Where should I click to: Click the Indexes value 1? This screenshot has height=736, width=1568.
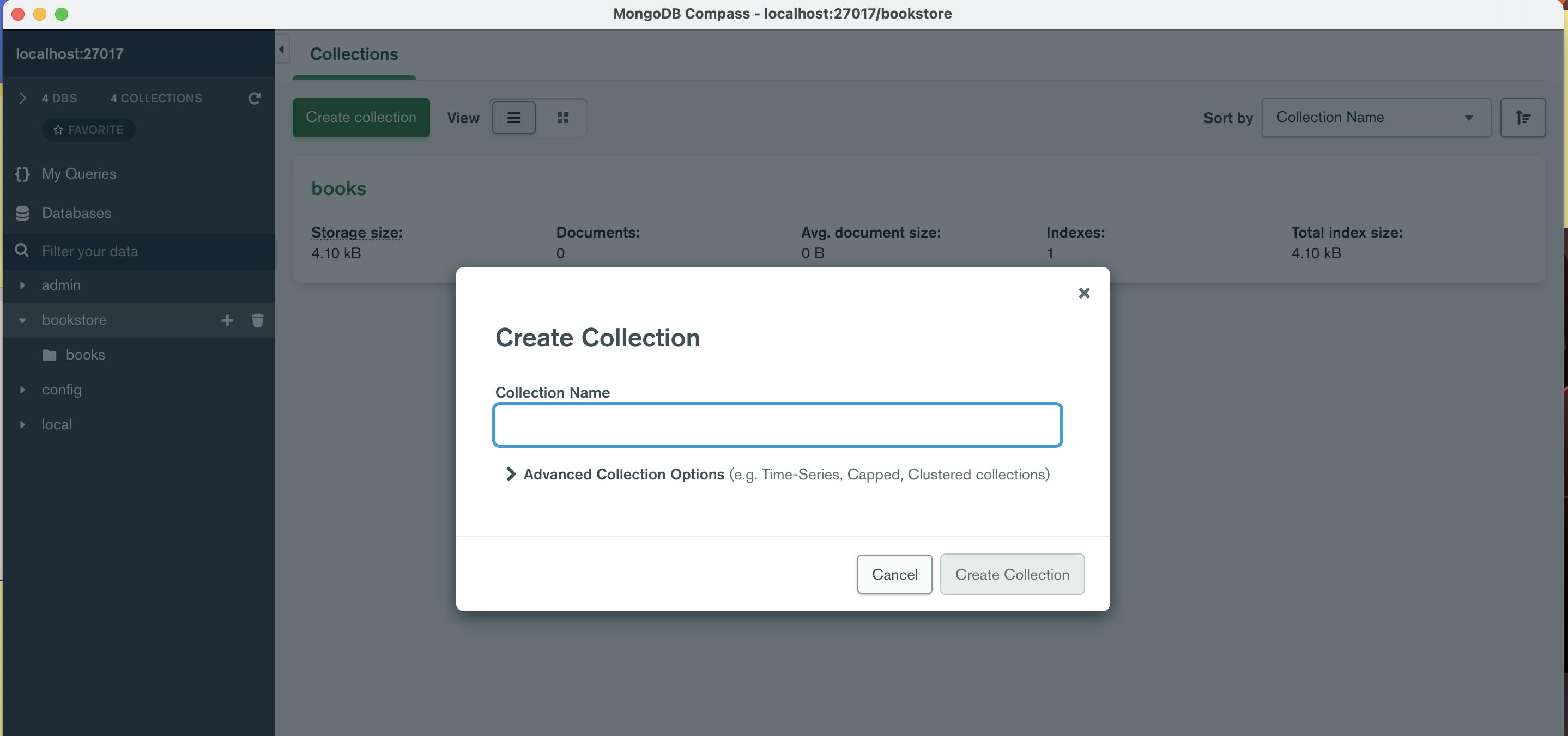click(1050, 253)
